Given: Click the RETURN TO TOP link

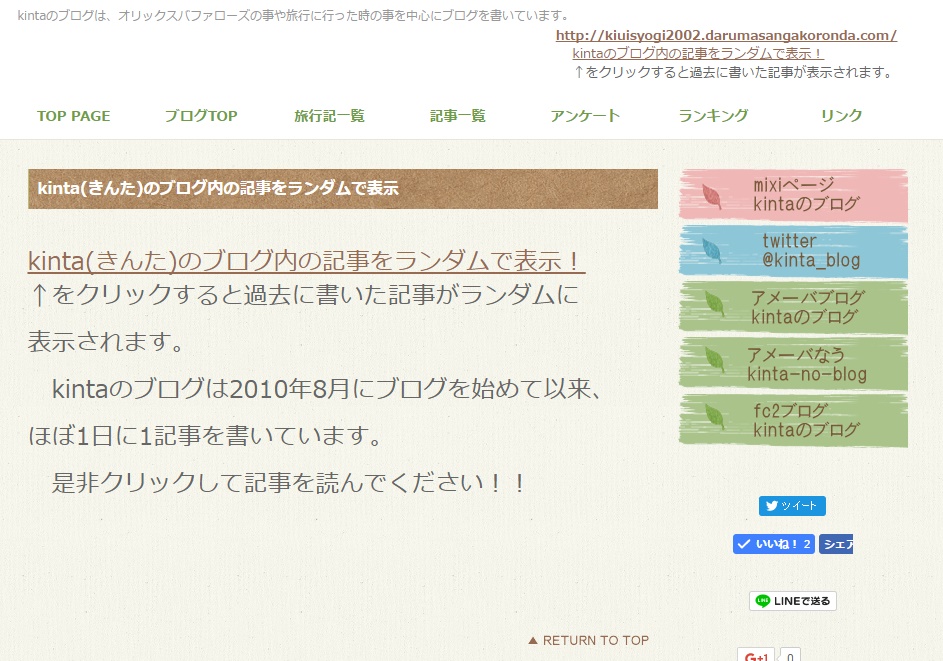Looking at the screenshot, I should coord(588,641).
